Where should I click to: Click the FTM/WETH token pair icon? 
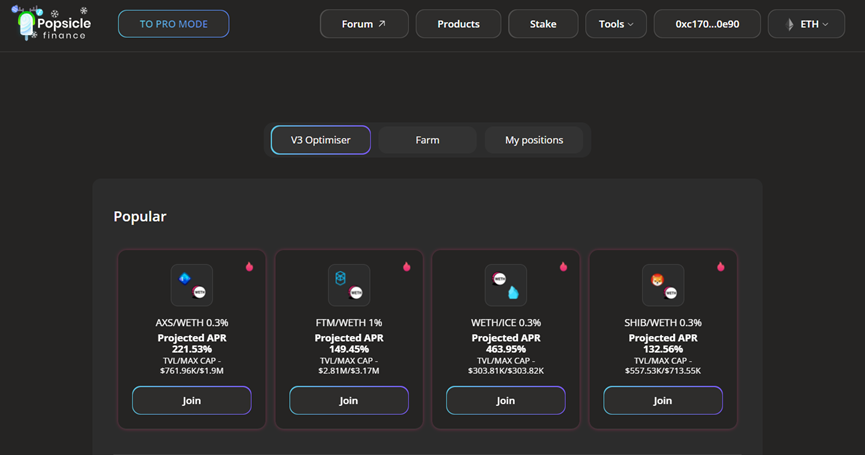pyautogui.click(x=349, y=285)
